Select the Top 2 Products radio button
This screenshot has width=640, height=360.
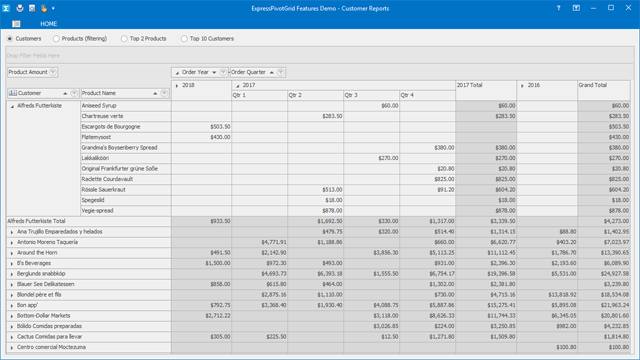tap(124, 39)
